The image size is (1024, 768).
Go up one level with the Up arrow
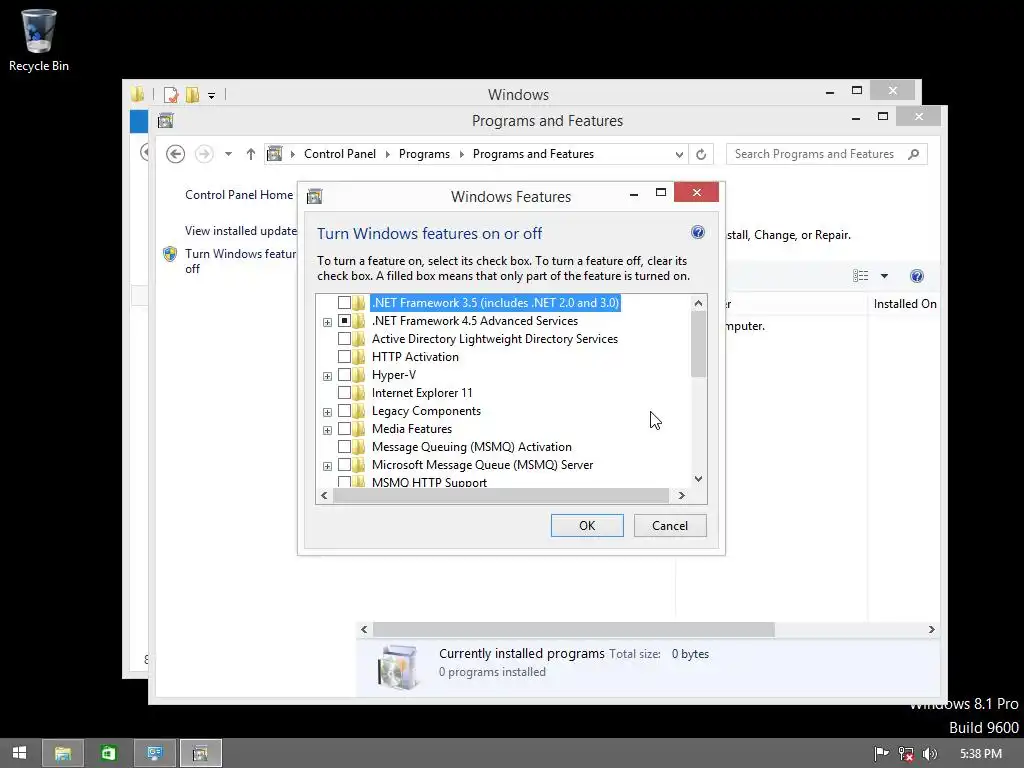pyautogui.click(x=251, y=154)
